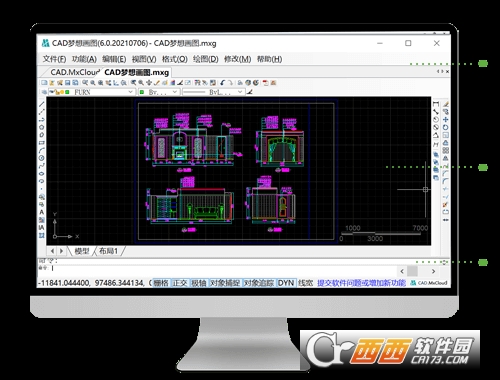Viewport: 500px width, 380px height.
Task: Open the ByLayer color dropdown
Action: (159, 92)
